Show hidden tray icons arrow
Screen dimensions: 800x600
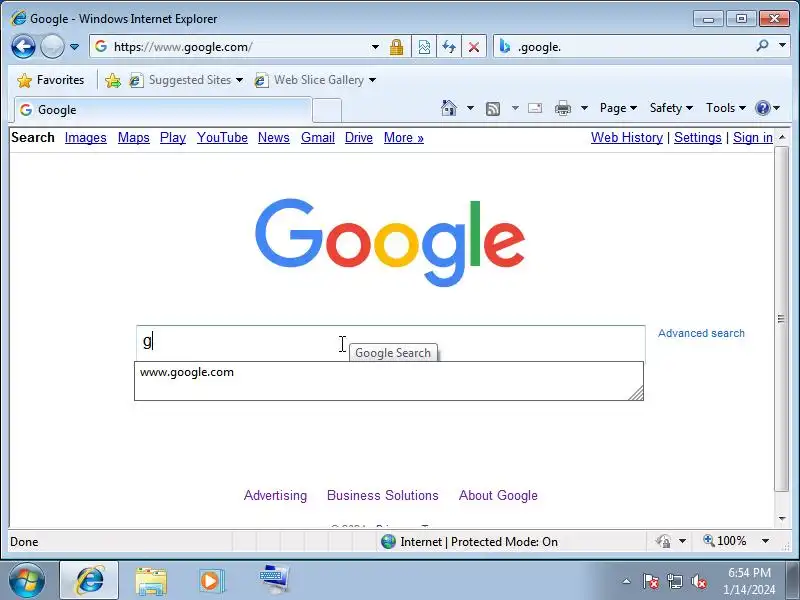coord(627,582)
